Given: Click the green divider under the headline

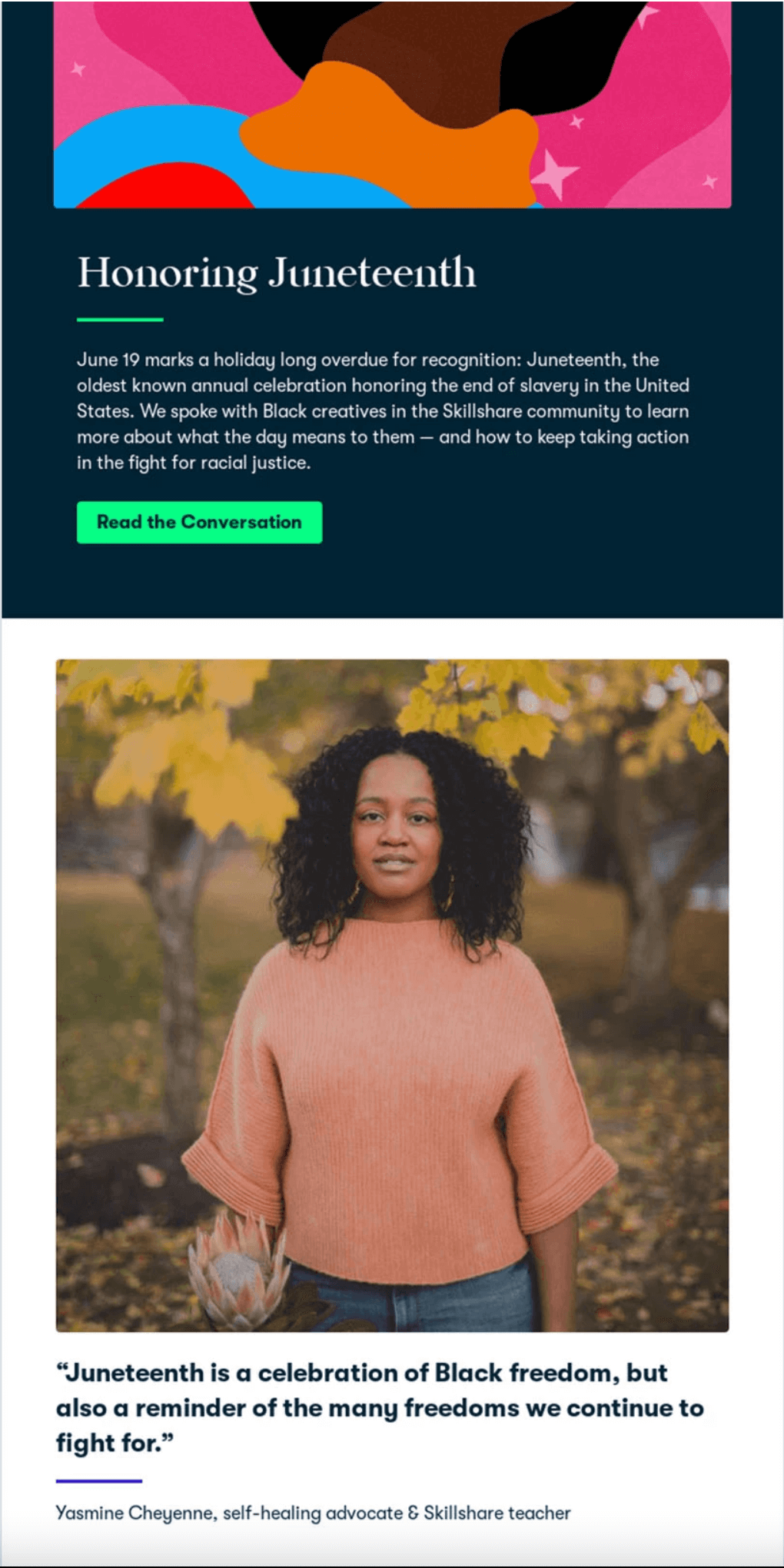Looking at the screenshot, I should [x=120, y=319].
